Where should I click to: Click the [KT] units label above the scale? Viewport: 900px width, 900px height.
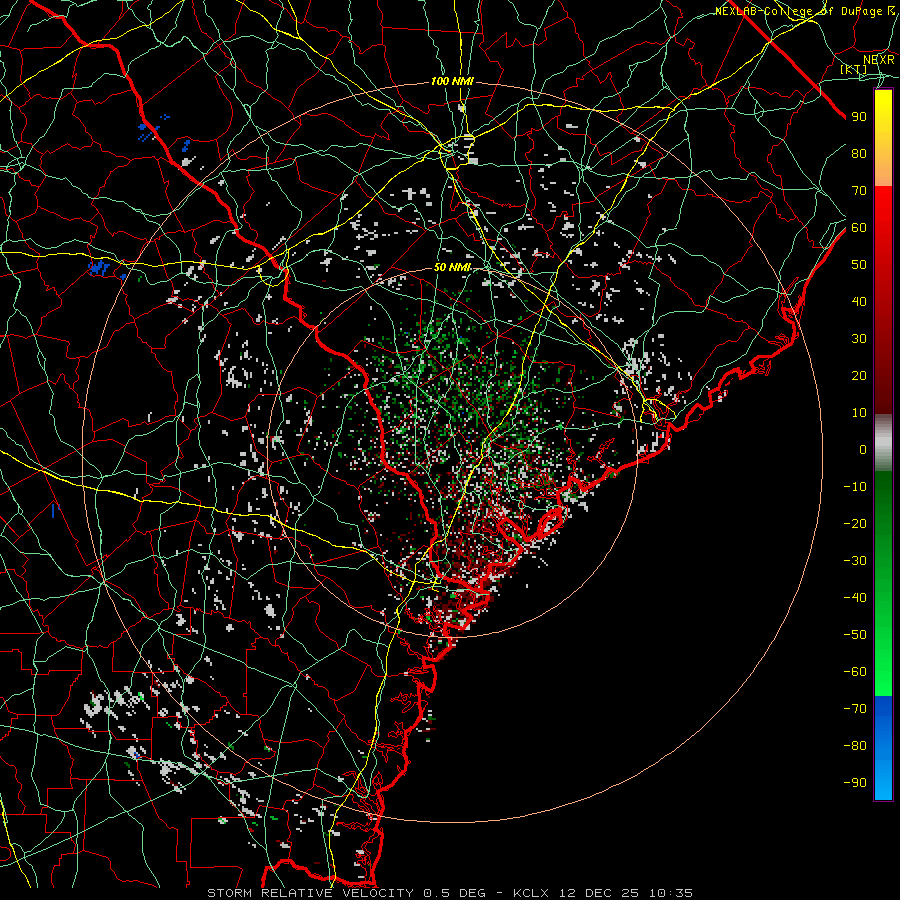pos(854,70)
